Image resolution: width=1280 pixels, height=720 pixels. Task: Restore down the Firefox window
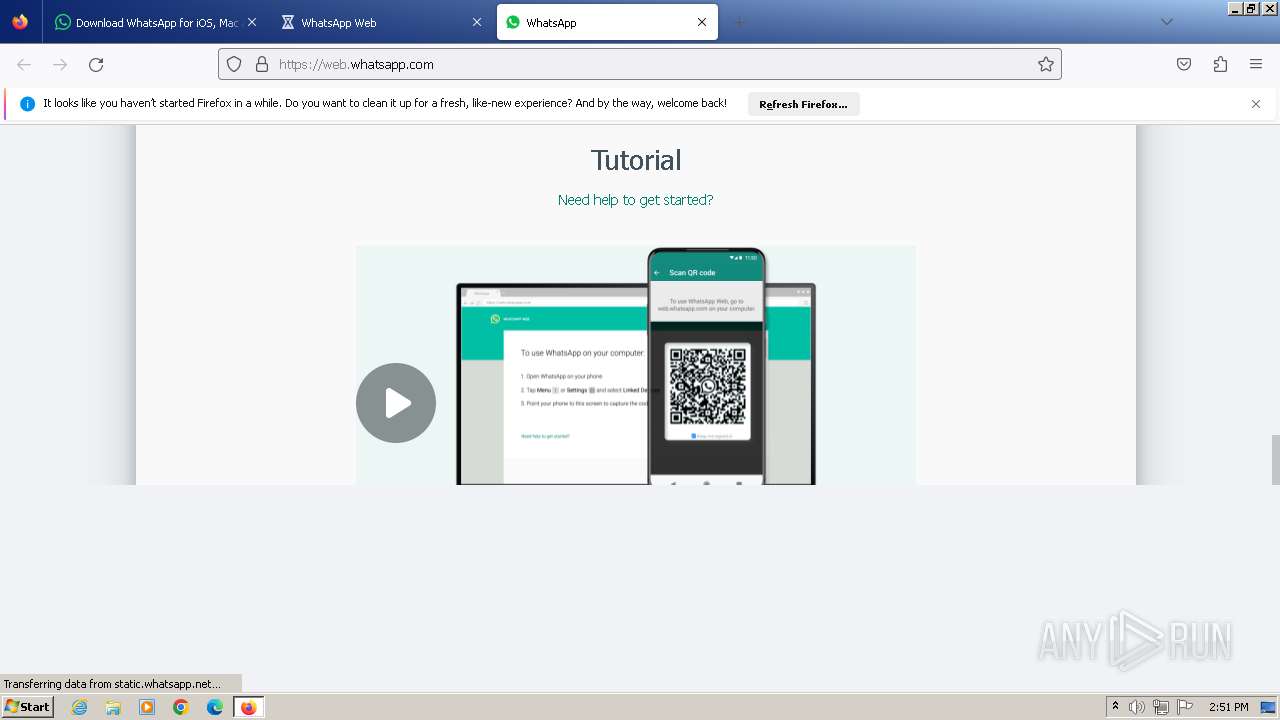[x=1251, y=8]
